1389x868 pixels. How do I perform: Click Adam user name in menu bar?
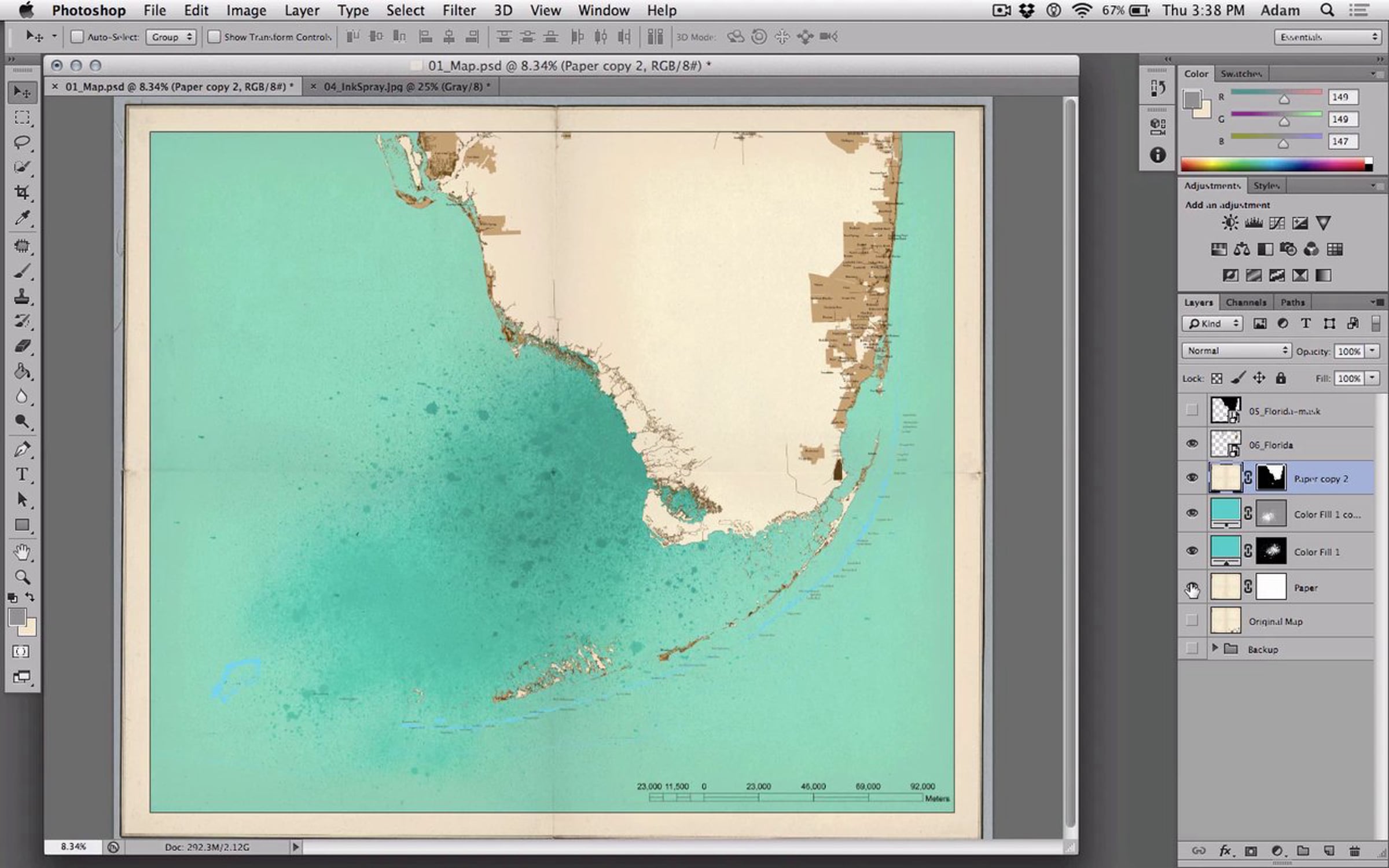pyautogui.click(x=1280, y=10)
